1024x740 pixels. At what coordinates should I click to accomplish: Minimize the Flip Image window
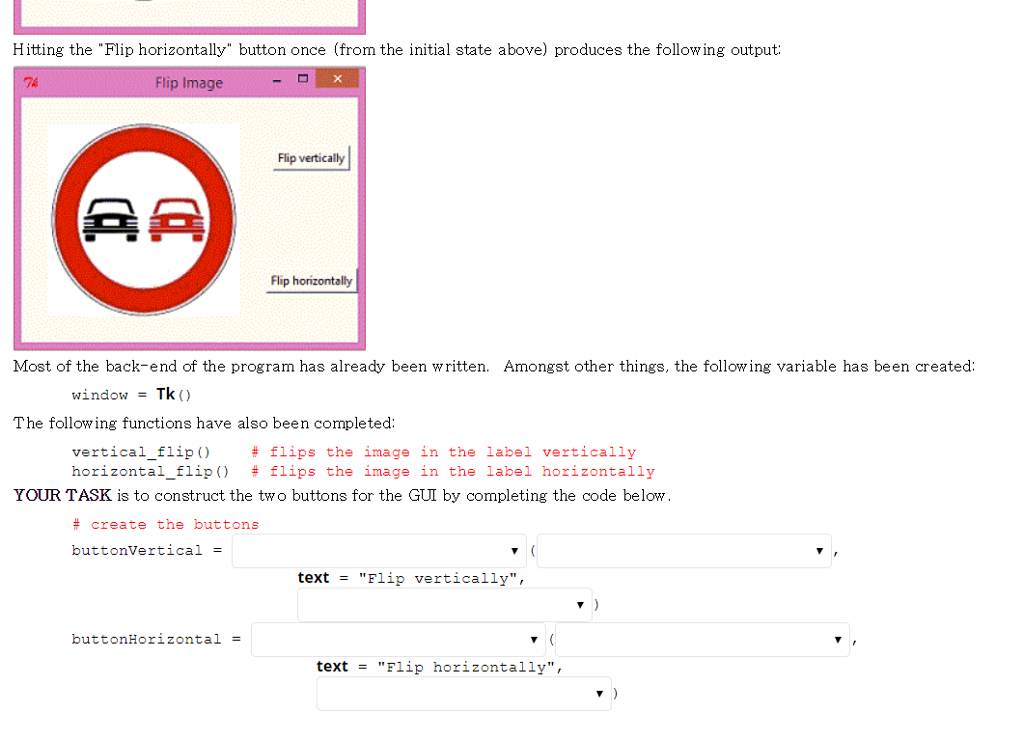[x=277, y=80]
